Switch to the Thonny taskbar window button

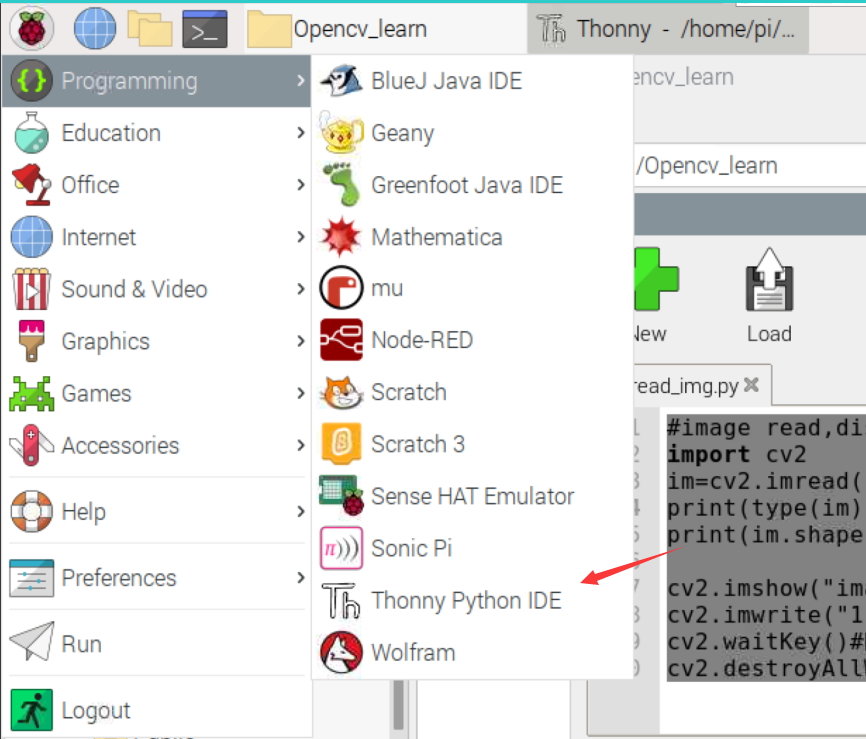pyautogui.click(x=668, y=29)
